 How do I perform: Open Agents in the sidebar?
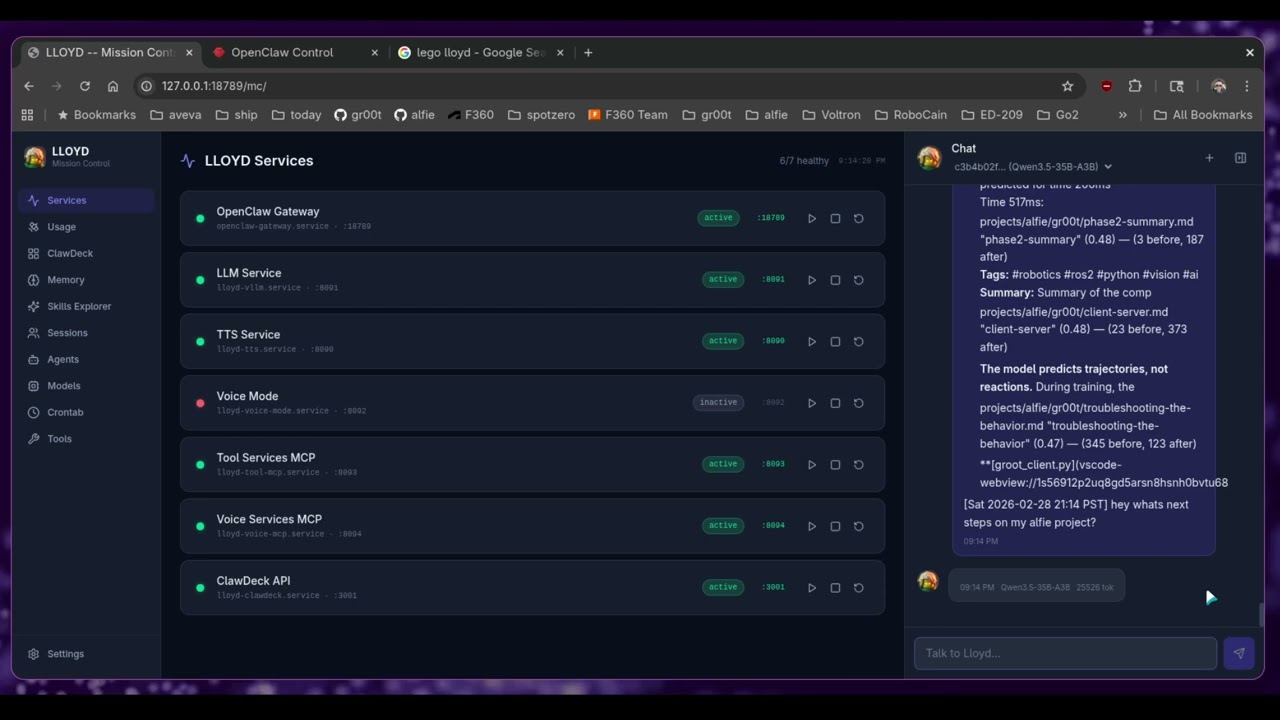click(x=86, y=359)
